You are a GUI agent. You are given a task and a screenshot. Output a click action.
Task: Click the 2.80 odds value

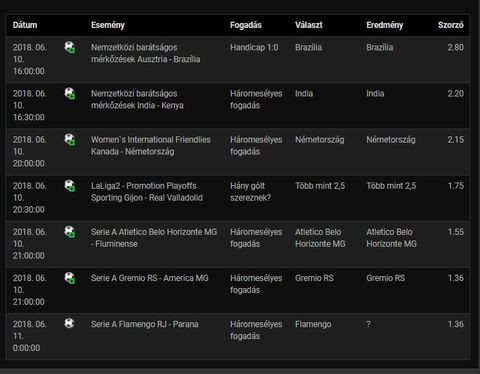456,47
